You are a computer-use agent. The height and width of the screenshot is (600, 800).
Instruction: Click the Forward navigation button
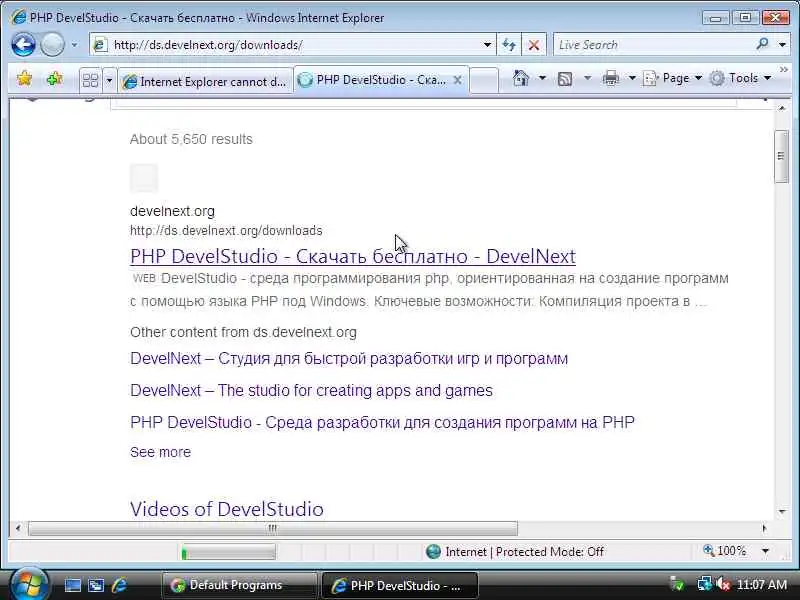53,45
